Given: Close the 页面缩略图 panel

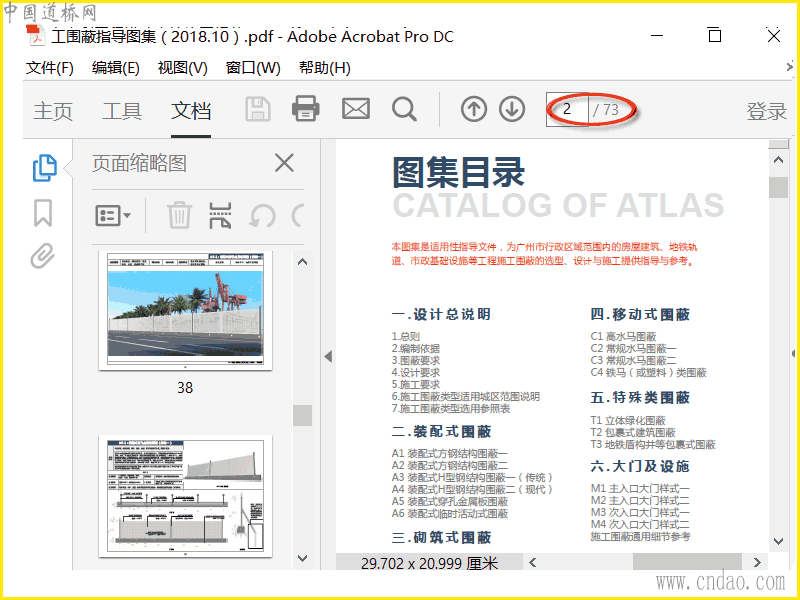Looking at the screenshot, I should point(284,163).
